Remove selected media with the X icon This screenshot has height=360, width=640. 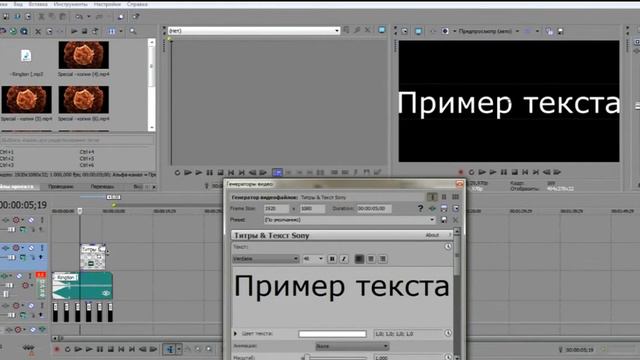coord(38,31)
